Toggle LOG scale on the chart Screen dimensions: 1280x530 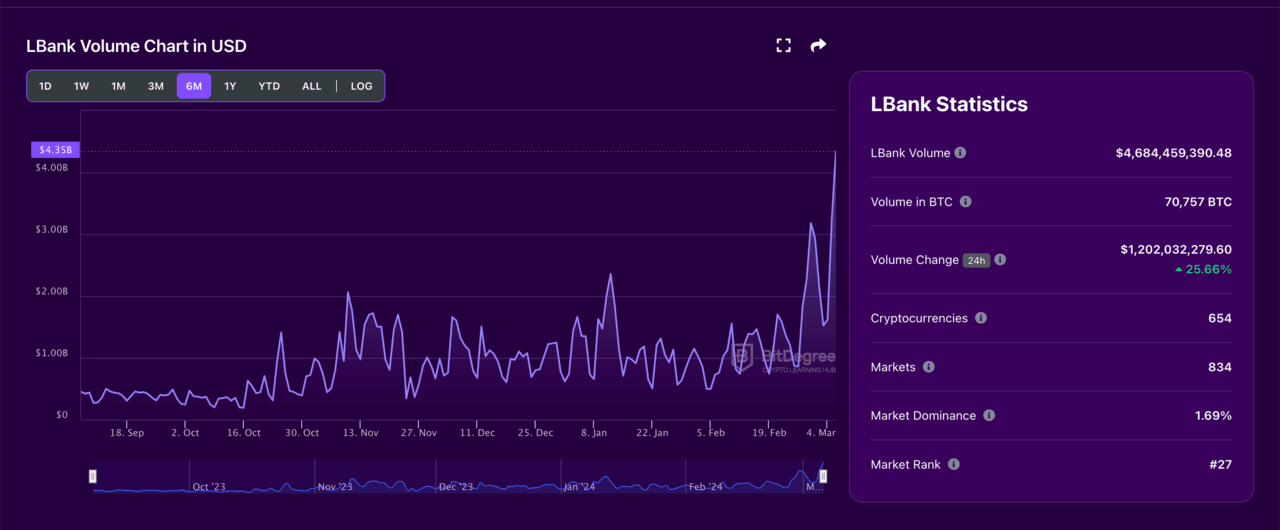361,86
